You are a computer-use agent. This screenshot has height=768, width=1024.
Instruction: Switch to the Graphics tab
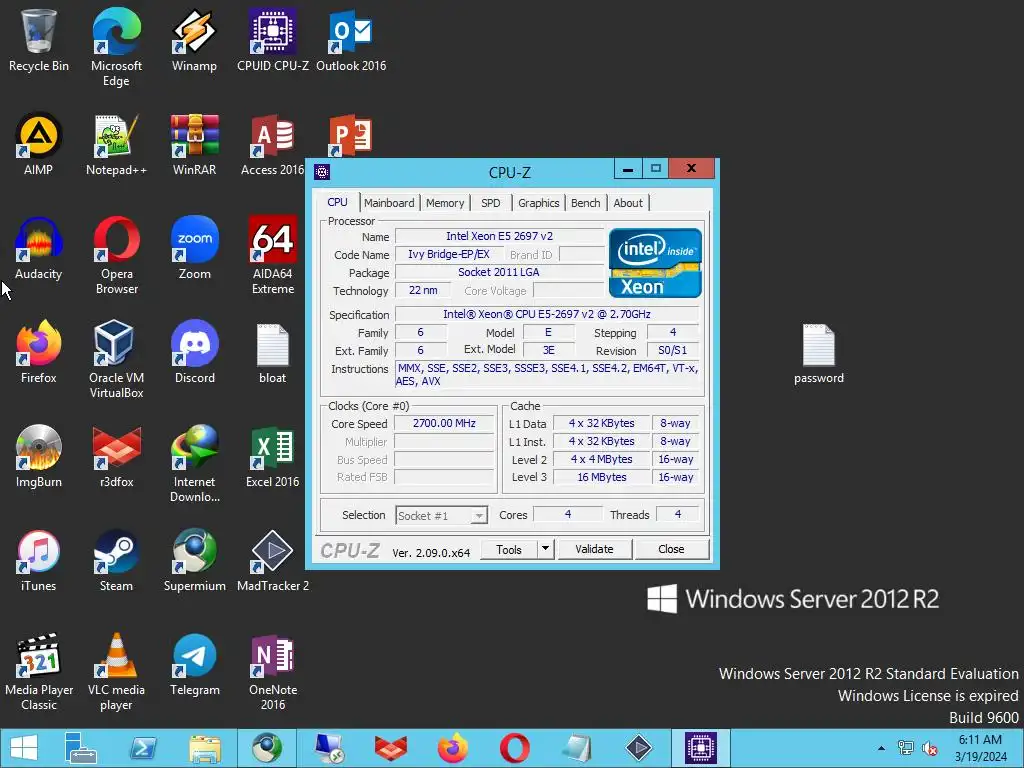click(538, 203)
